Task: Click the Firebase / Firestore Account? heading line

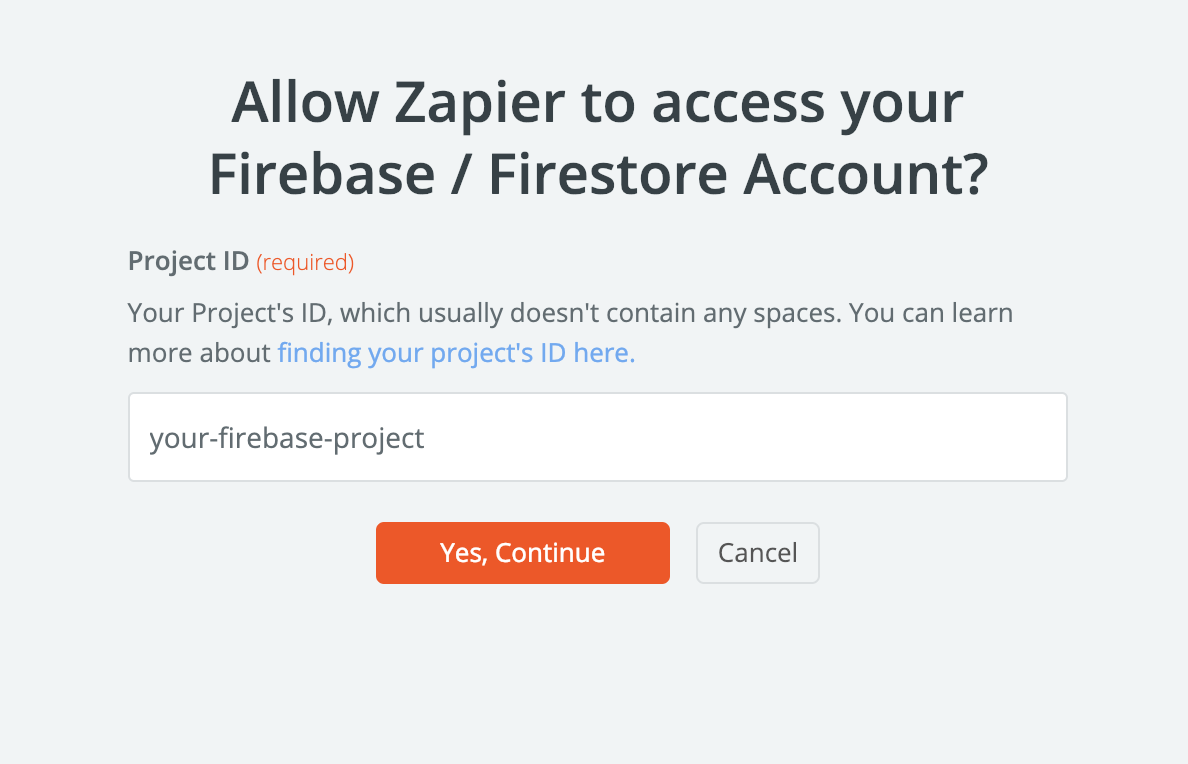Action: tap(597, 175)
